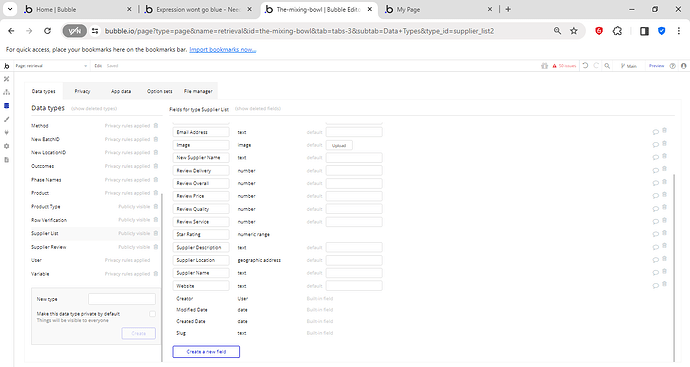Open the Page: retrieval dropdown
Viewport: 690px width, 367px height.
(51, 66)
